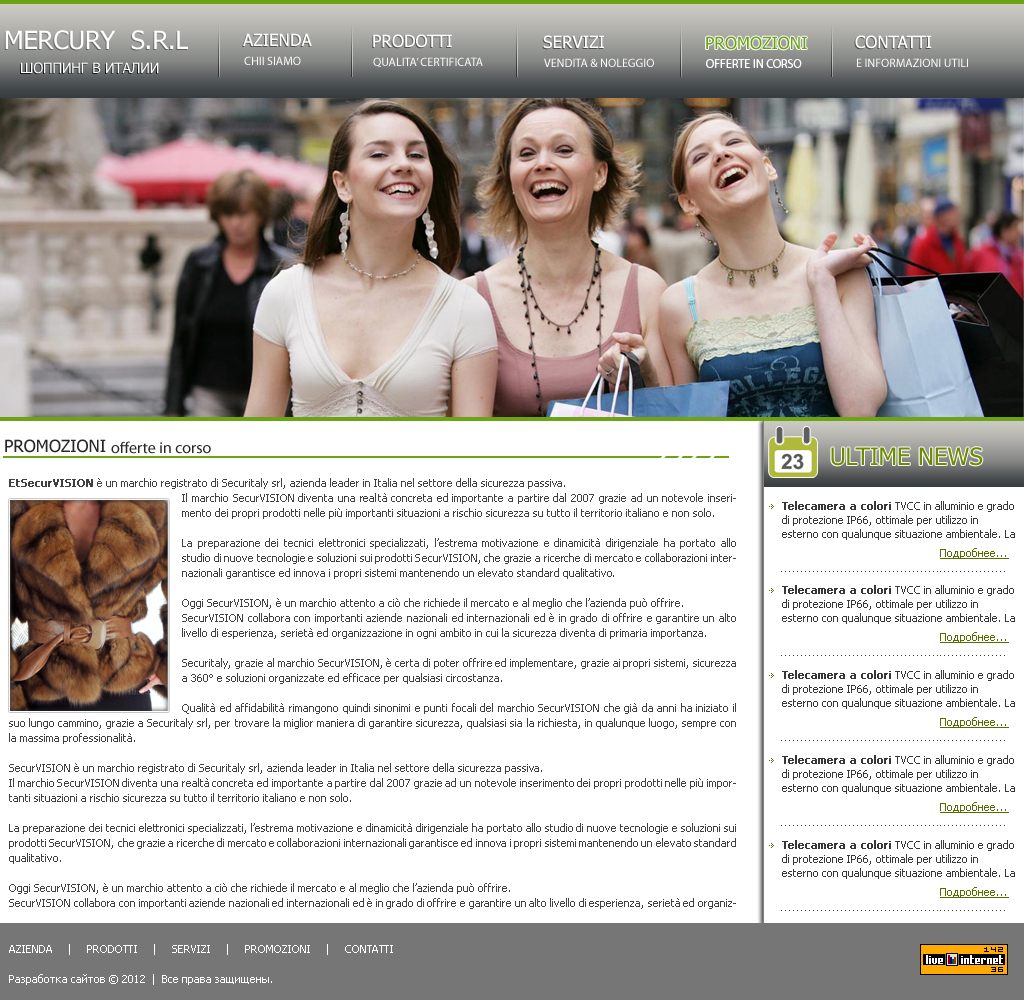Open fifth news item Подробнее link
This screenshot has height=1000, width=1024.
[x=973, y=892]
